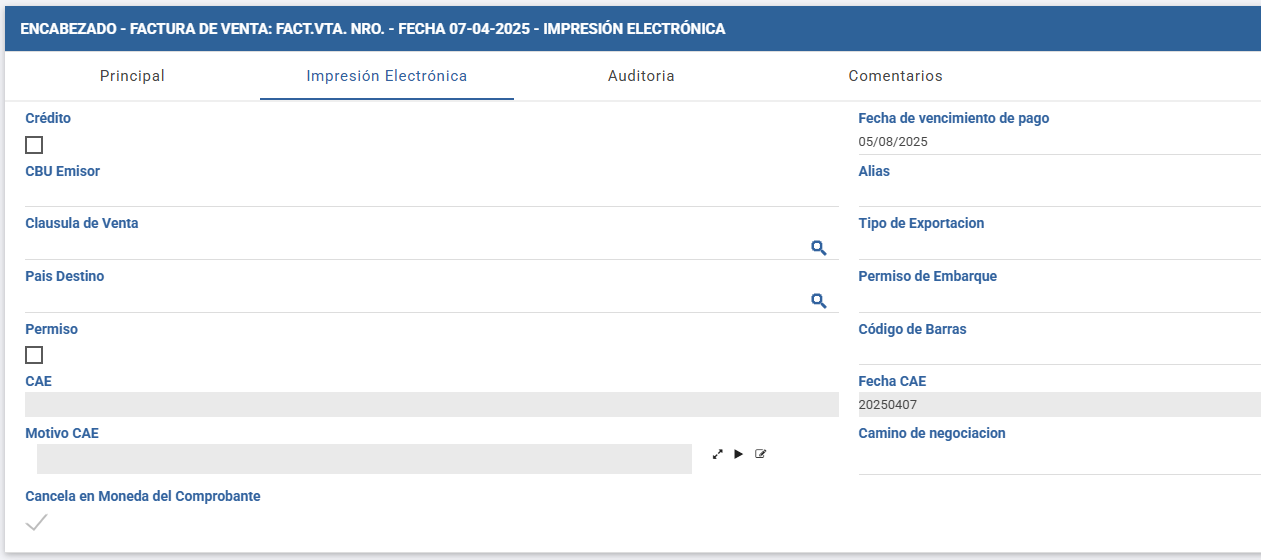
Task: Tick the Permiso checkbox
Action: (x=34, y=355)
